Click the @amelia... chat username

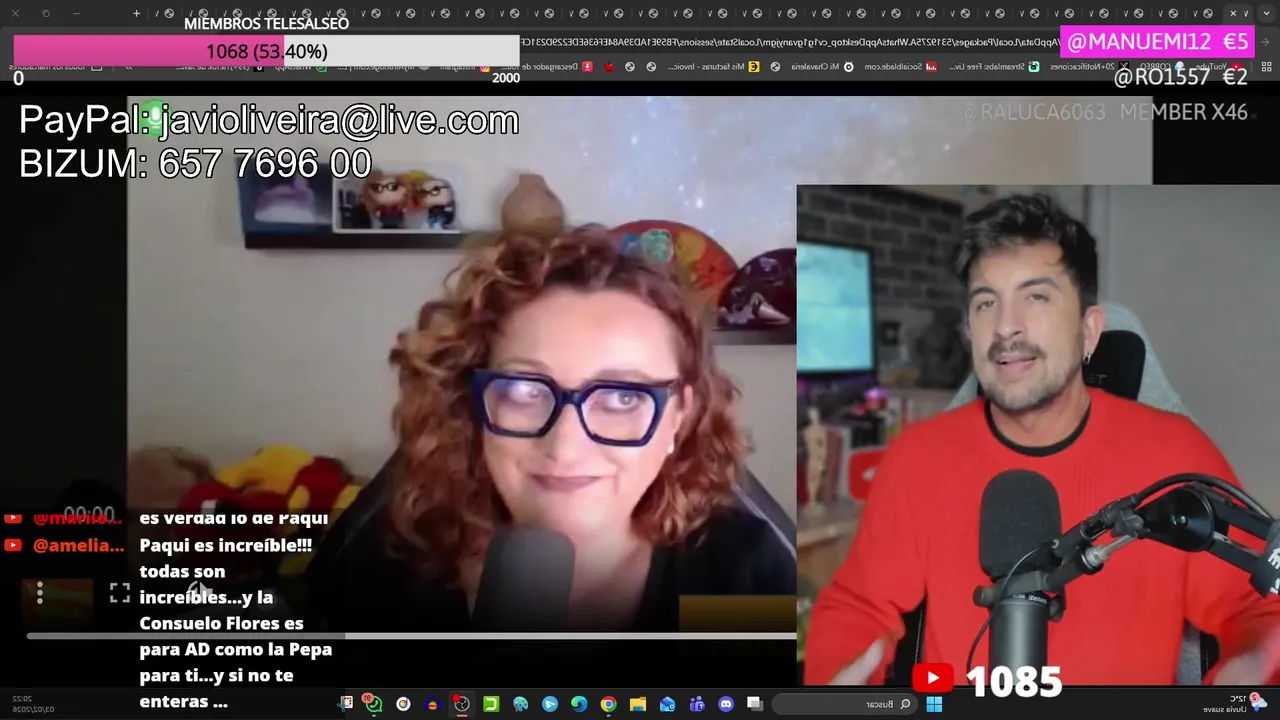click(78, 545)
